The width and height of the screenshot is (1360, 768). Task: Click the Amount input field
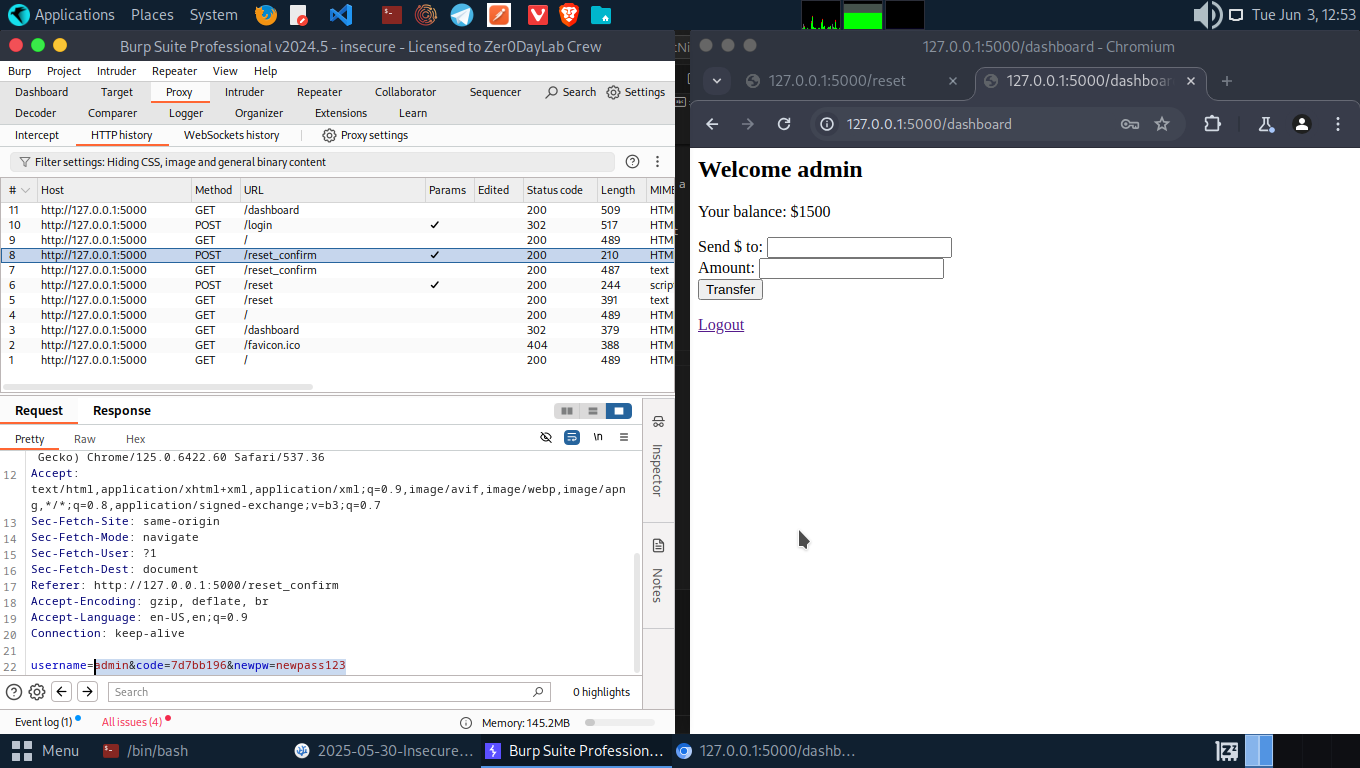[851, 268]
